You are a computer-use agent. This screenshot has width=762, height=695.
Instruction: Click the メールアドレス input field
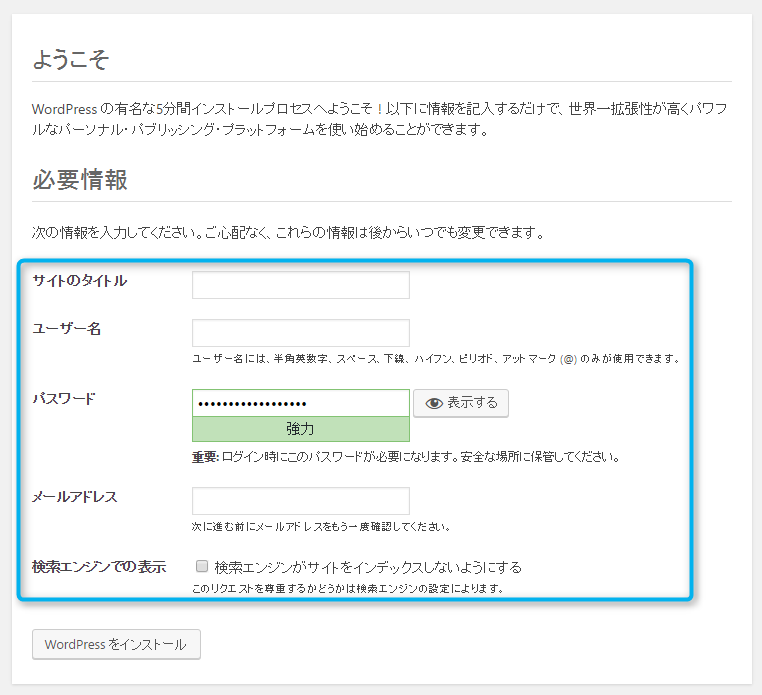pos(301,501)
